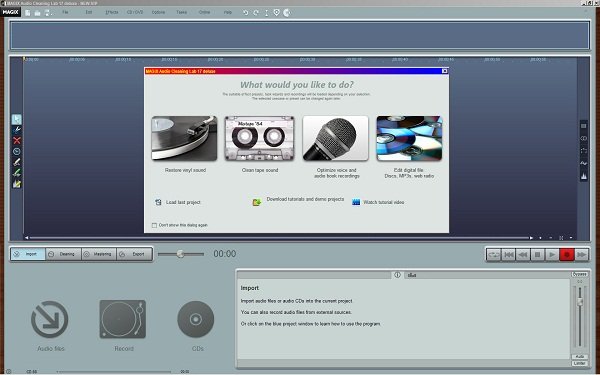Jump to start with skip-back button
Viewport: 600px width, 375px height.
click(508, 254)
